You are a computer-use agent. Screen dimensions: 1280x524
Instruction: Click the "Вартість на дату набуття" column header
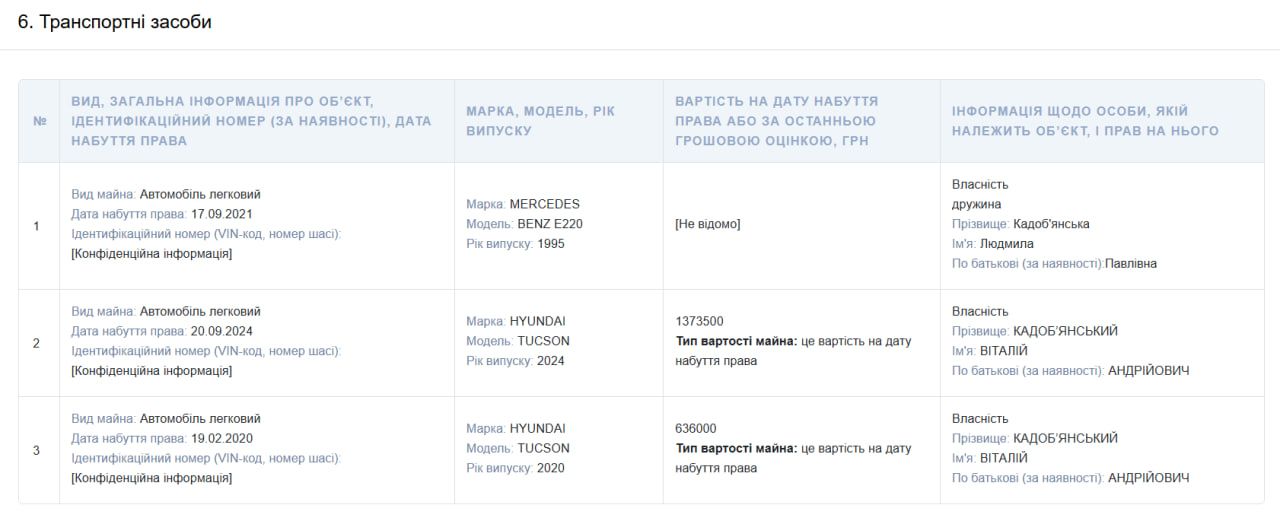point(776,121)
